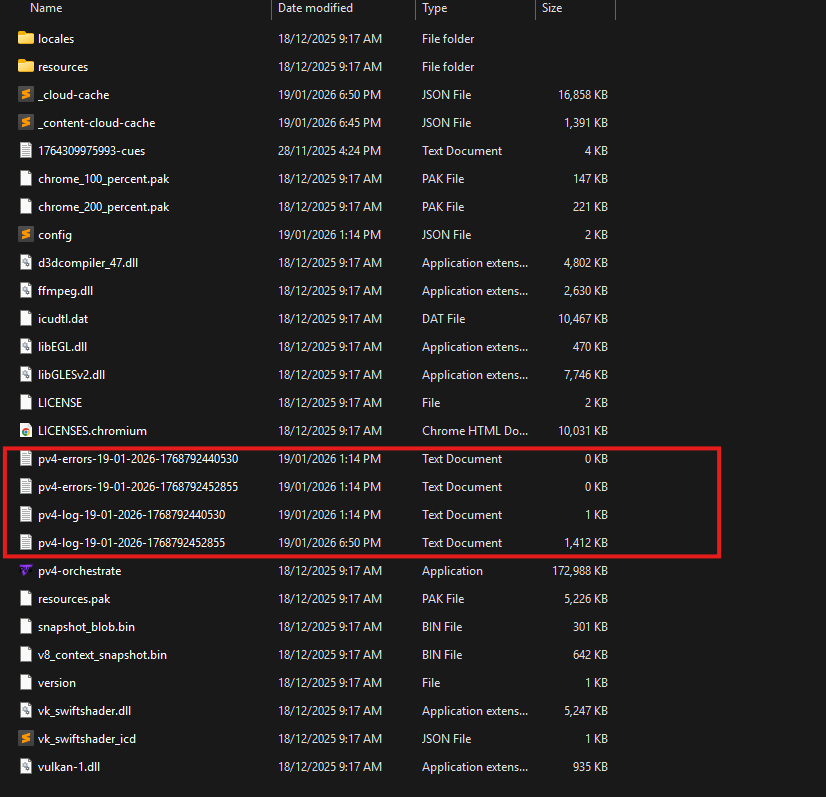This screenshot has height=797, width=826.
Task: Click the _cloud-cache JSON file icon
Action: click(x=26, y=94)
